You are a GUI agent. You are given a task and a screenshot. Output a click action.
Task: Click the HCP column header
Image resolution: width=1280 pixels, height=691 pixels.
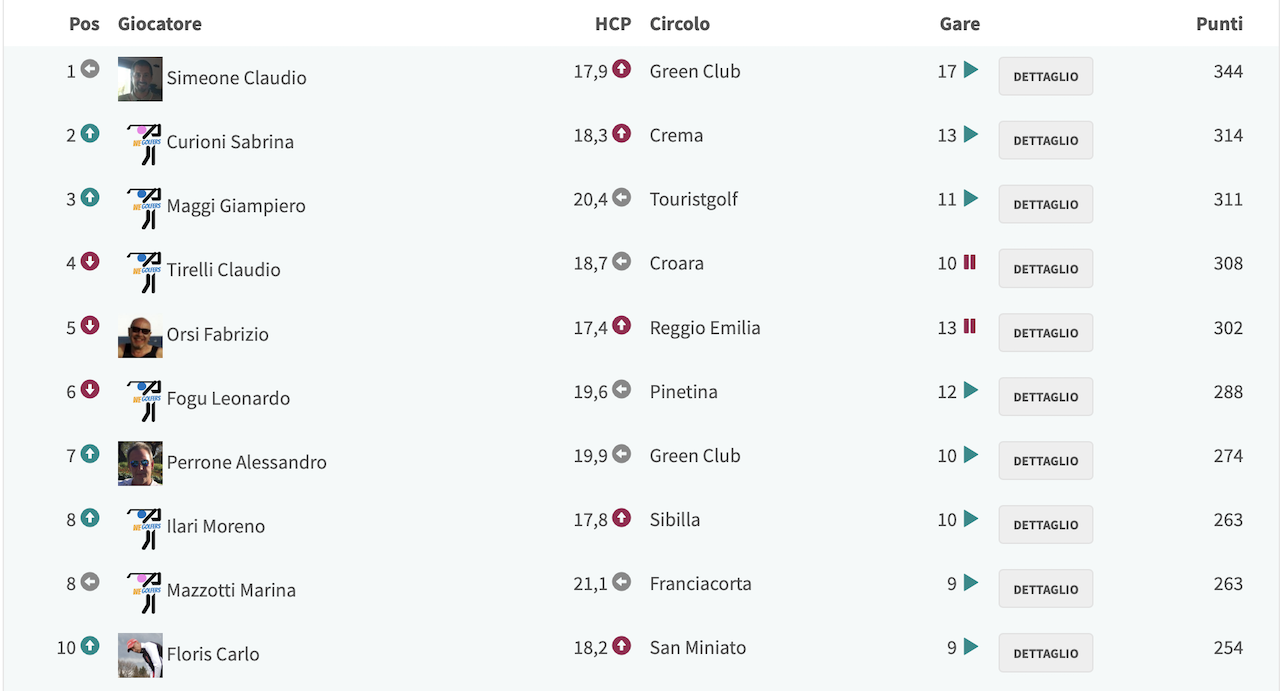(613, 23)
